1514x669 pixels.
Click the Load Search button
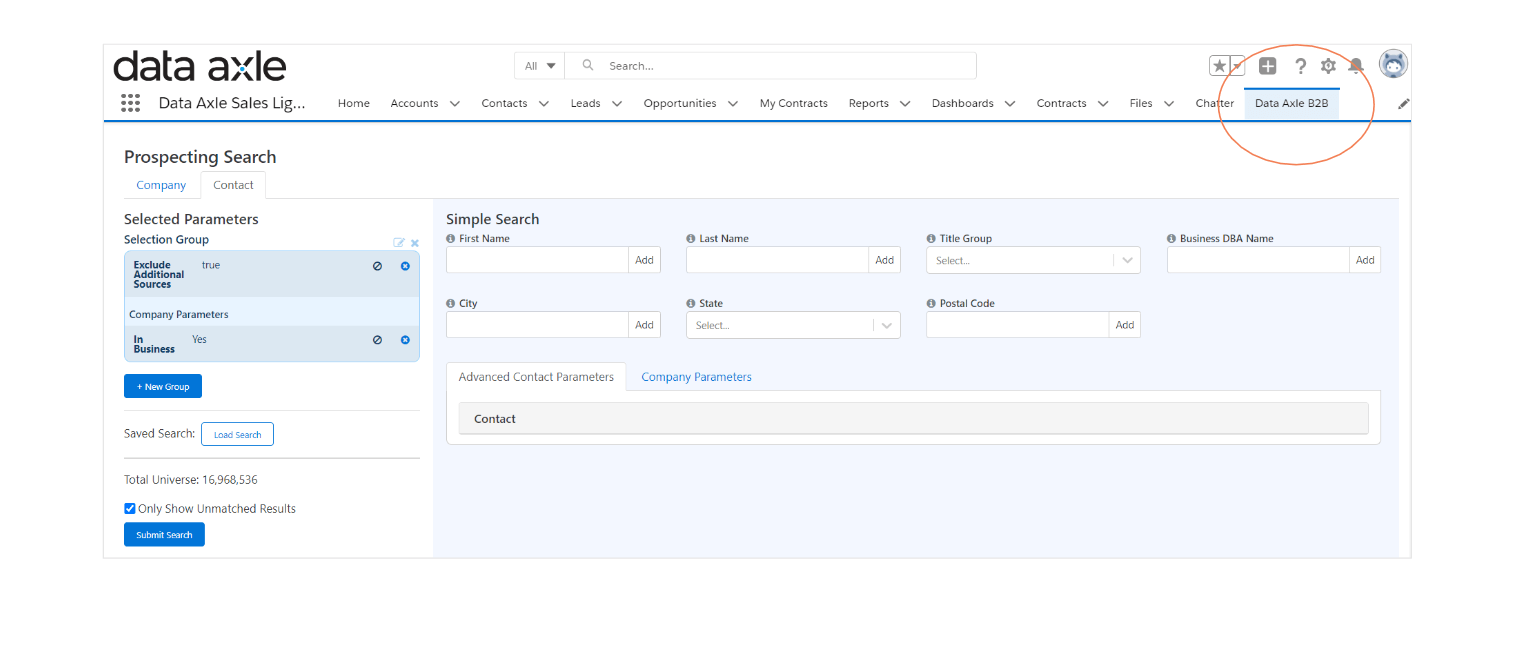tap(237, 434)
